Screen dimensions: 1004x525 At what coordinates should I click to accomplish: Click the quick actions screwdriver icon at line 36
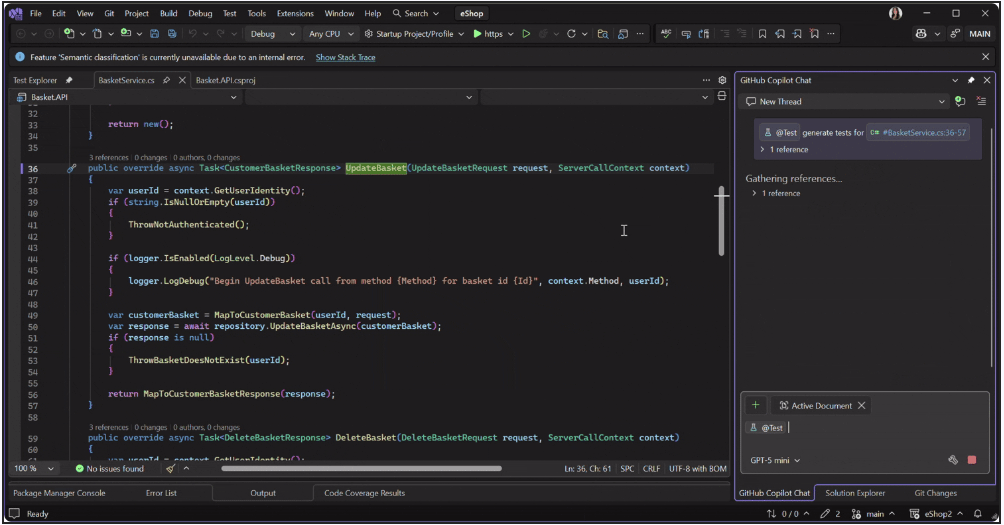(71, 168)
